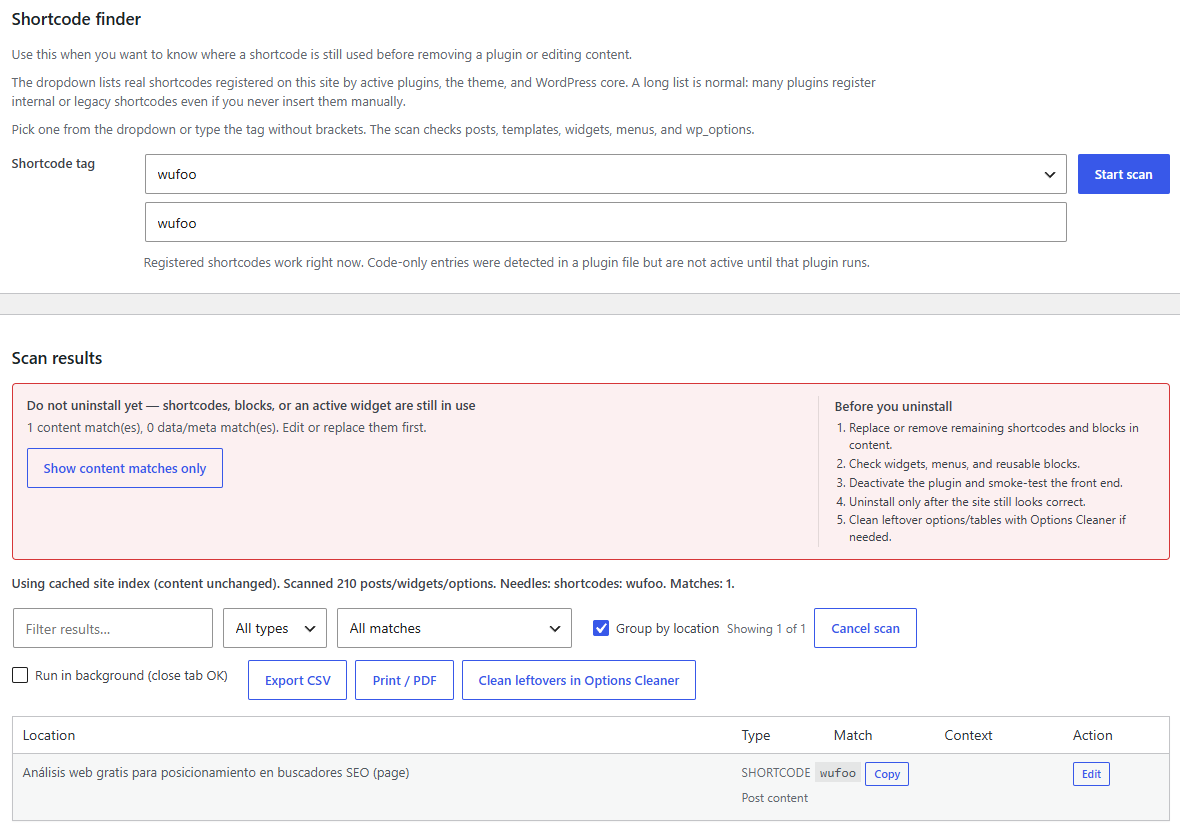
Task: Expand the All matches dropdown
Action: click(x=454, y=628)
